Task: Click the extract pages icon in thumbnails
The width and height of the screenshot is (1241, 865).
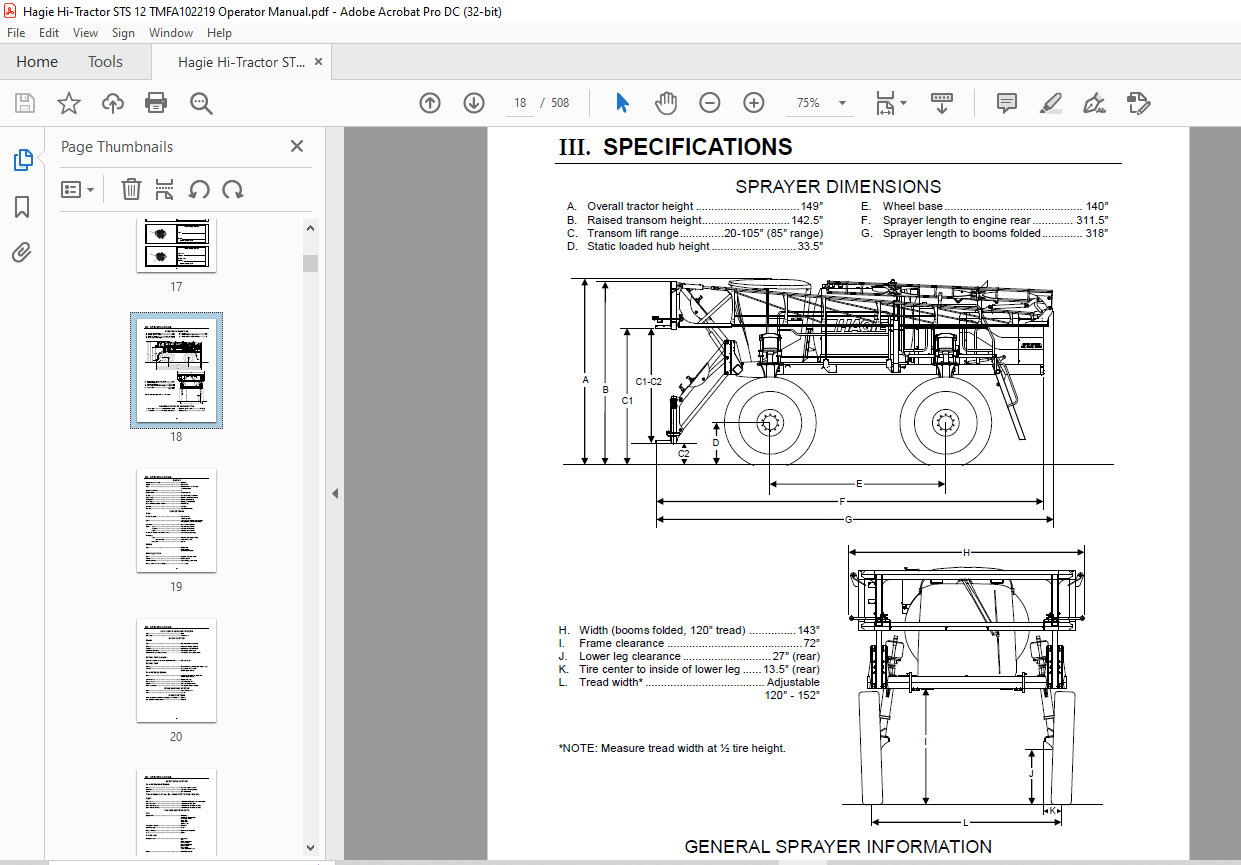Action: [x=165, y=189]
